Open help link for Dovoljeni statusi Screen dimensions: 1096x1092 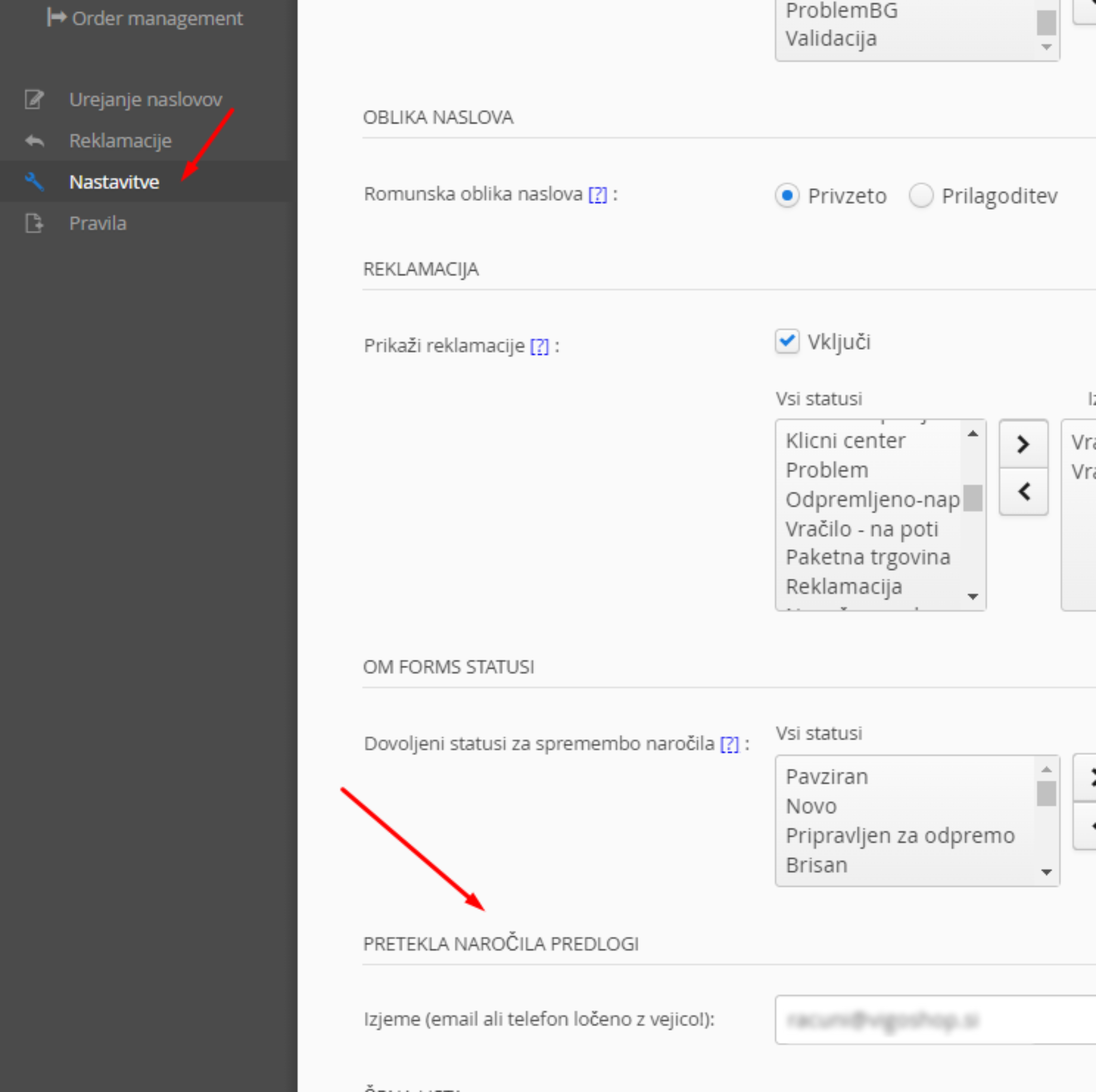(729, 744)
